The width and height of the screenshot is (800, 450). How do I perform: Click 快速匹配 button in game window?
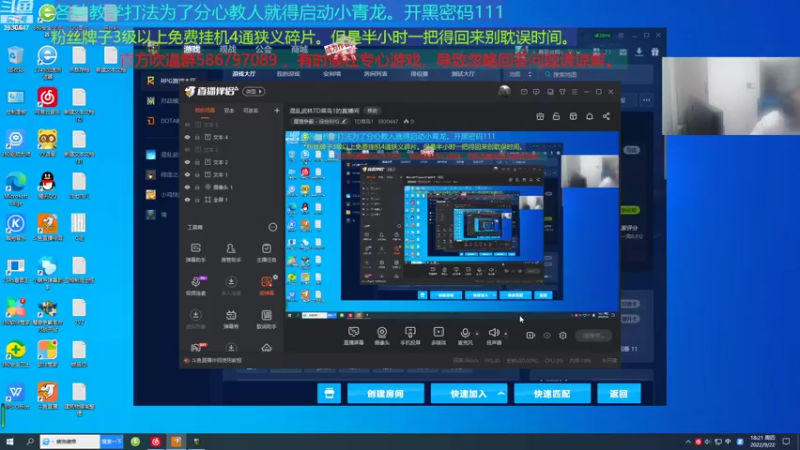point(552,394)
